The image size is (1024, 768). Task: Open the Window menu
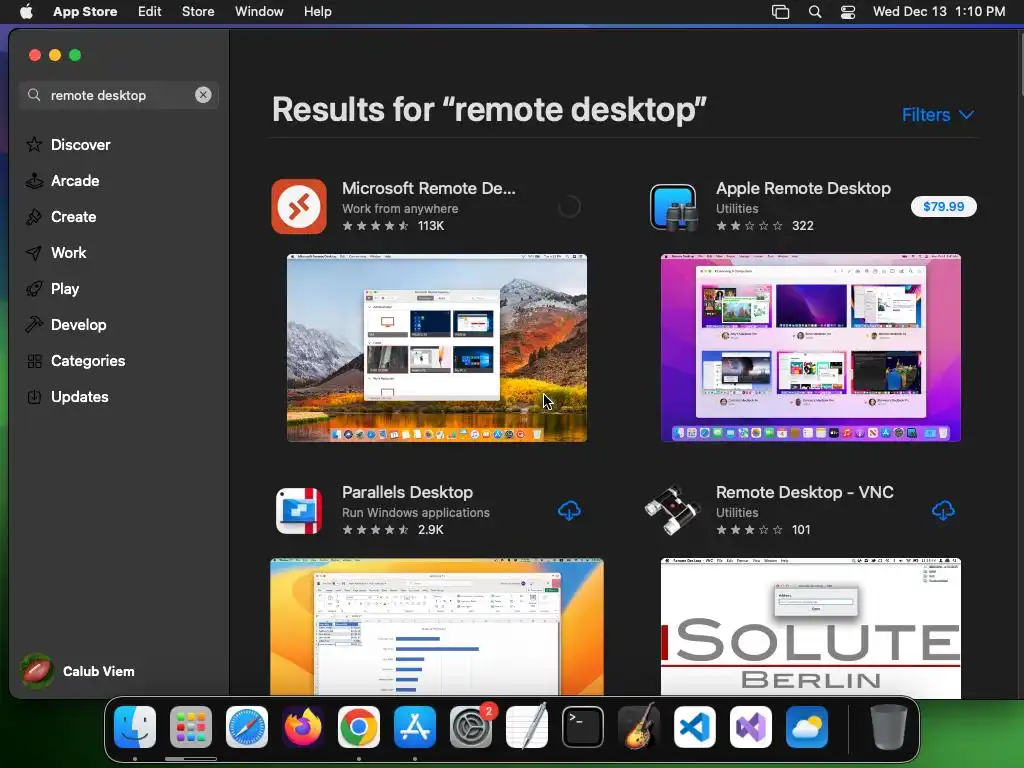pos(259,12)
